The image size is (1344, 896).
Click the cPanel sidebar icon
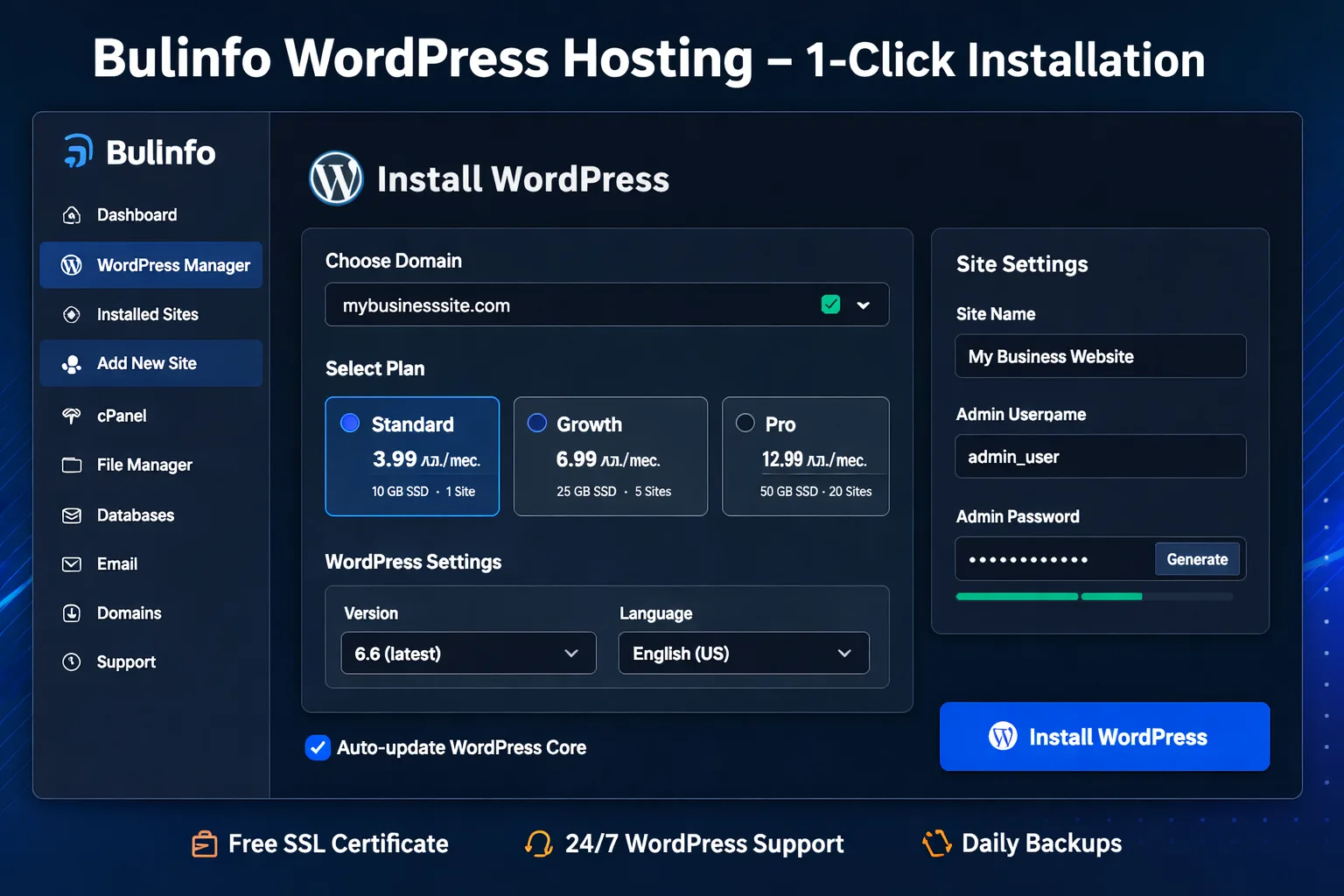(x=72, y=416)
